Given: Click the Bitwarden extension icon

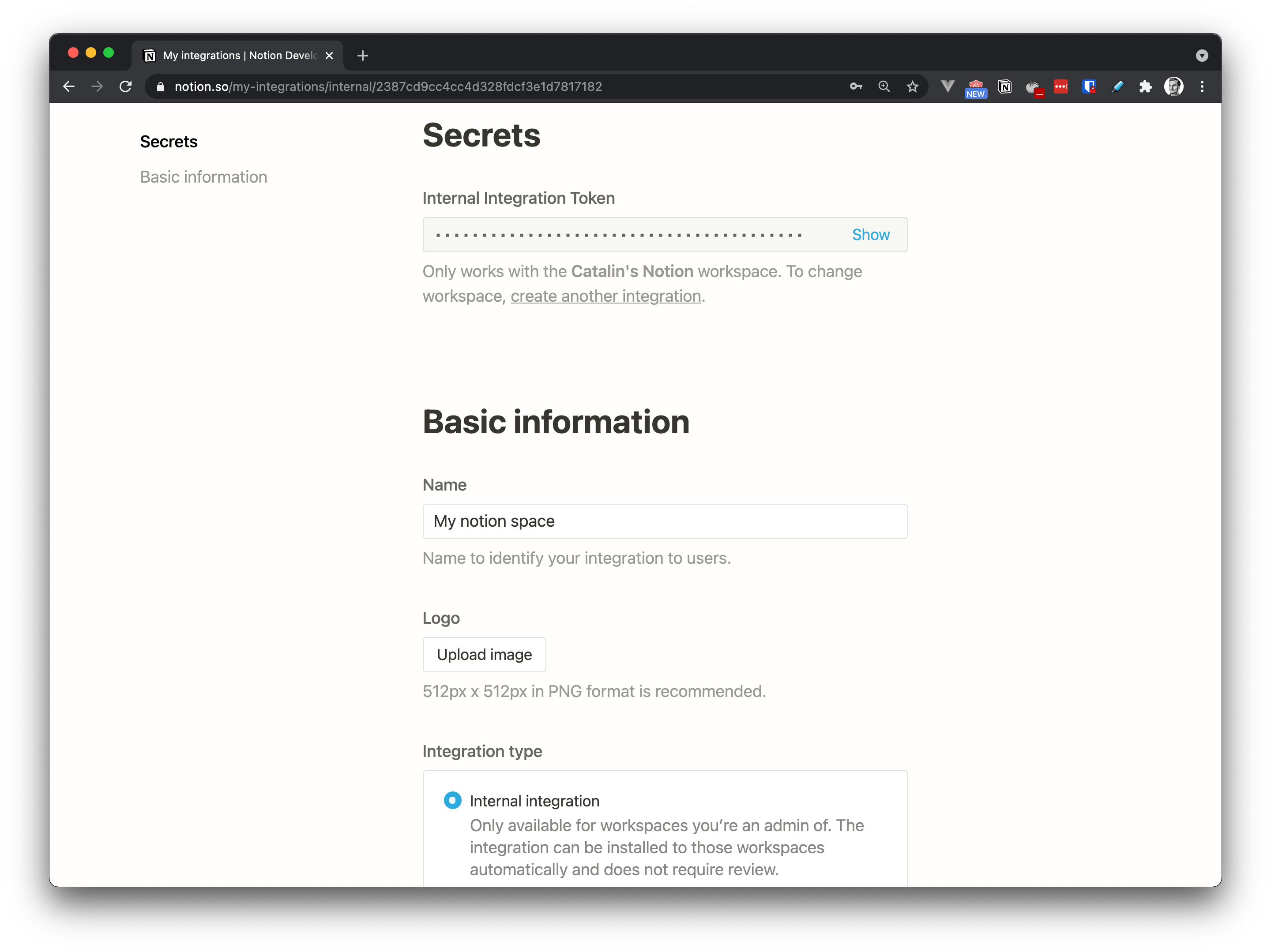Looking at the screenshot, I should click(1089, 87).
